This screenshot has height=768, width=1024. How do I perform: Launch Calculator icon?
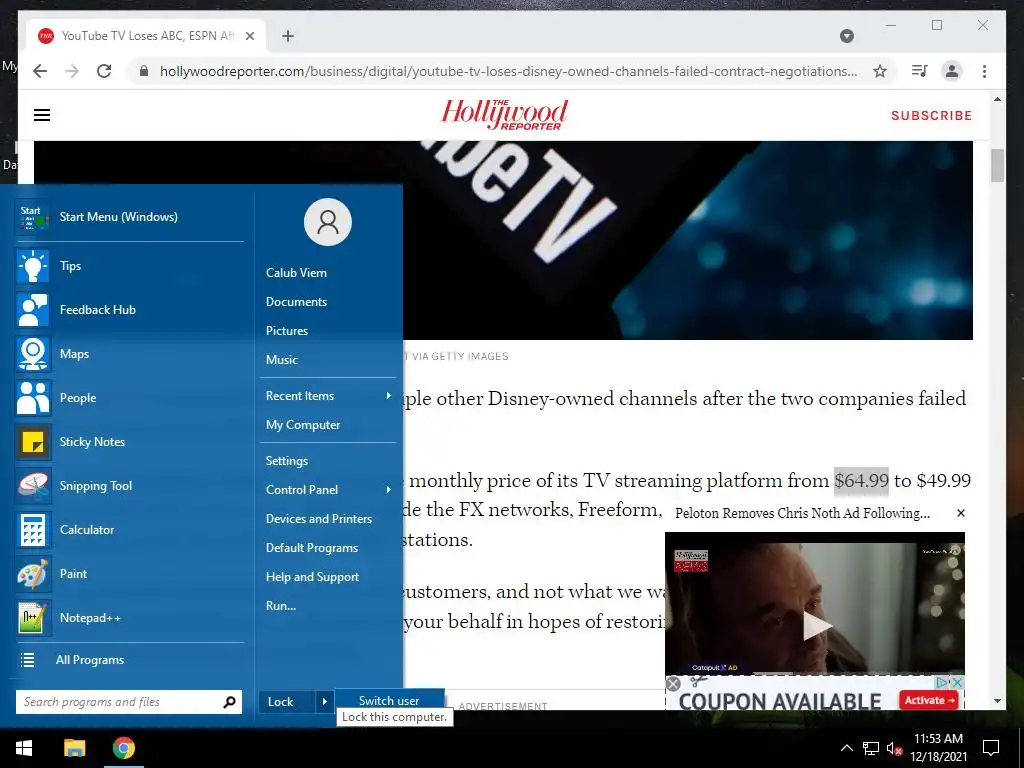33,530
